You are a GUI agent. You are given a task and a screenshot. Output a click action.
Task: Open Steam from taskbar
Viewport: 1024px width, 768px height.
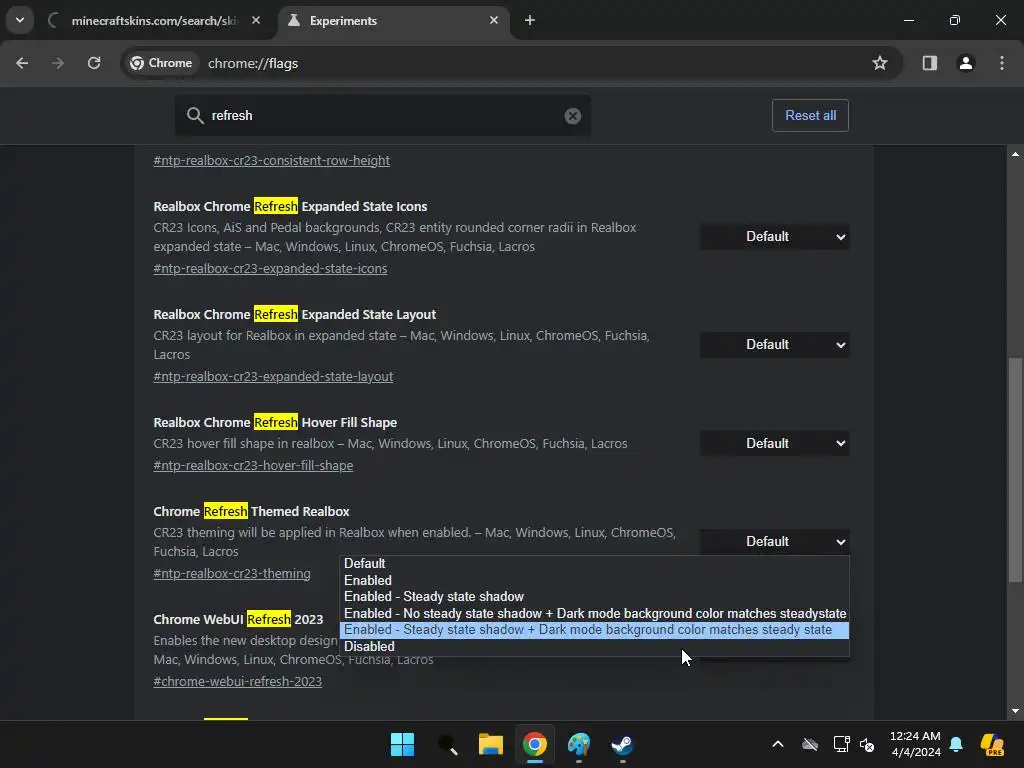(622, 744)
